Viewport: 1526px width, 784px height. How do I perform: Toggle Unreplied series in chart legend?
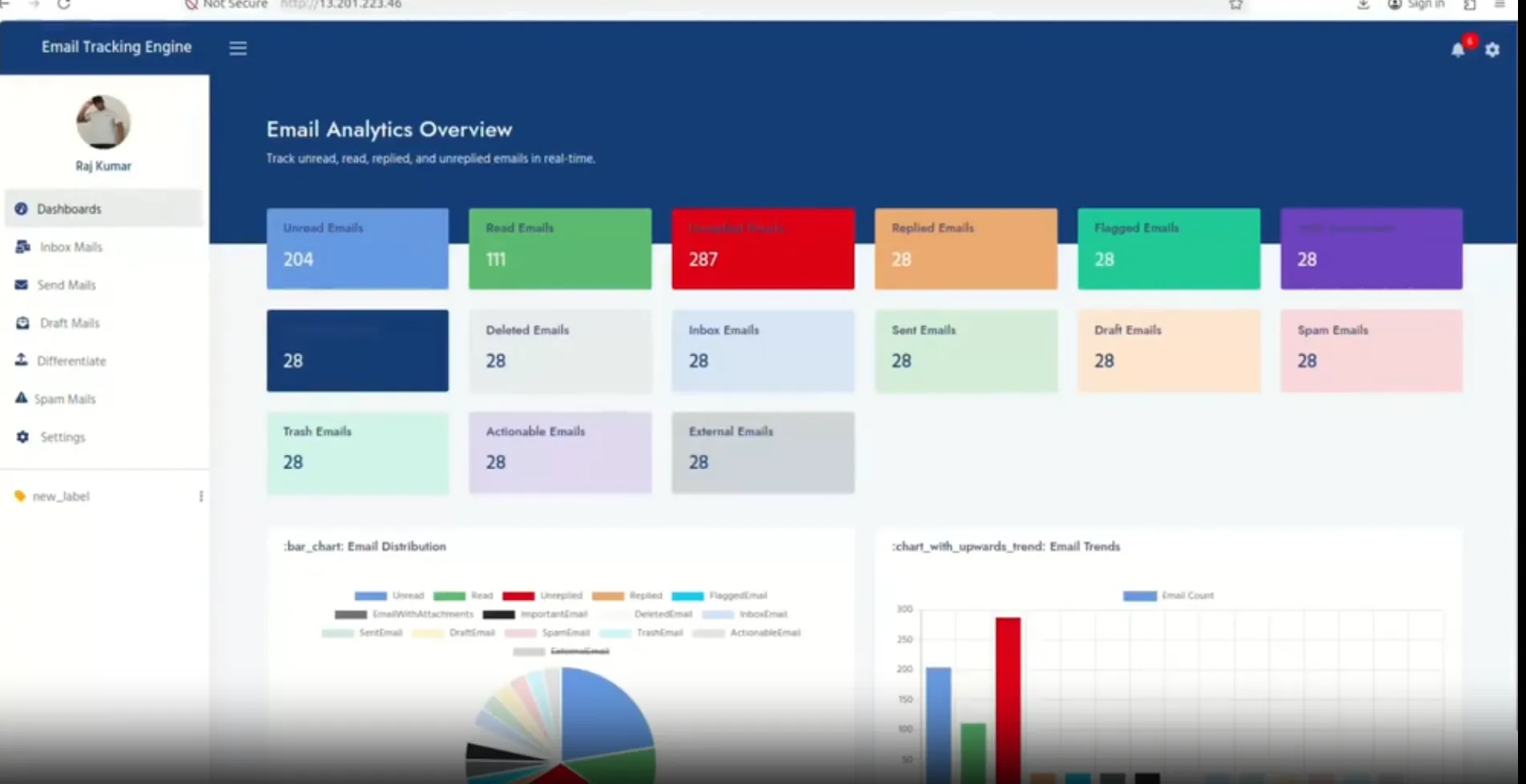542,595
